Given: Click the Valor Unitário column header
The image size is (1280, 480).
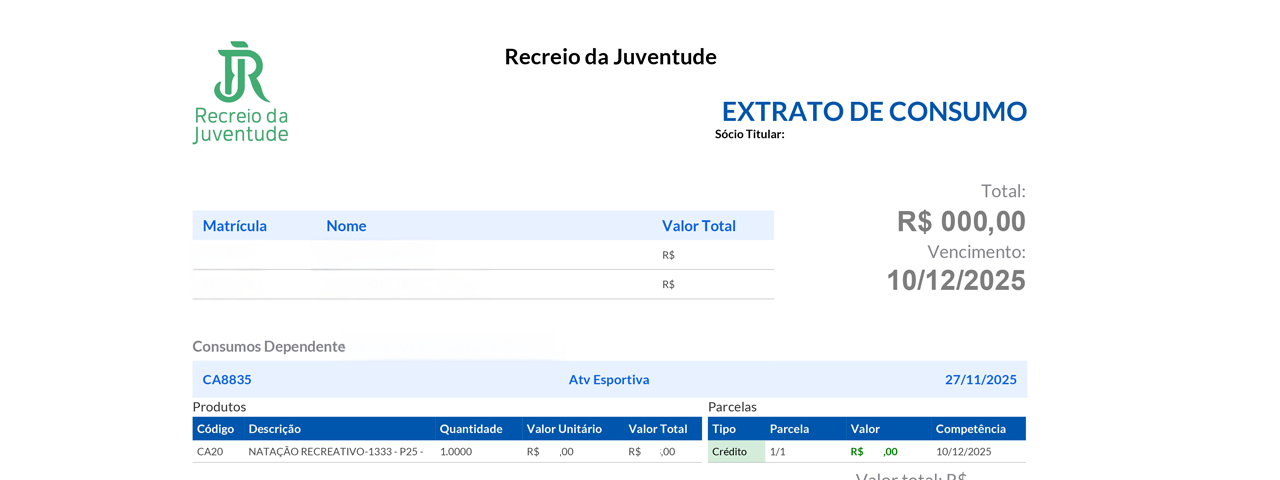Looking at the screenshot, I should (x=564, y=429).
